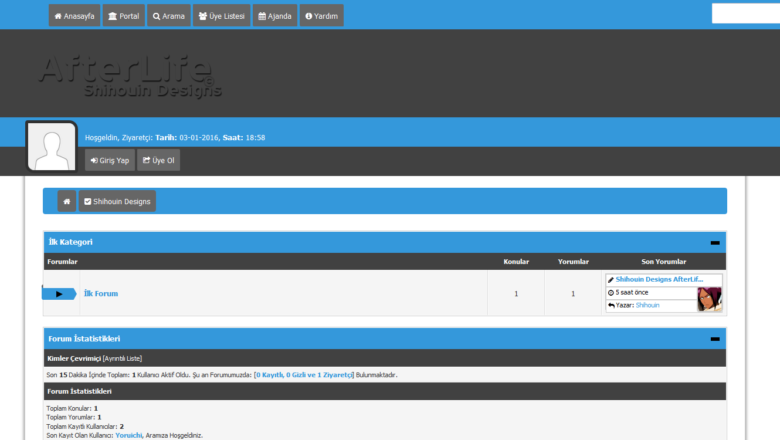Click the Ayrıntılı Liste link
Viewport: 780px width, 440px height.
(x=122, y=358)
